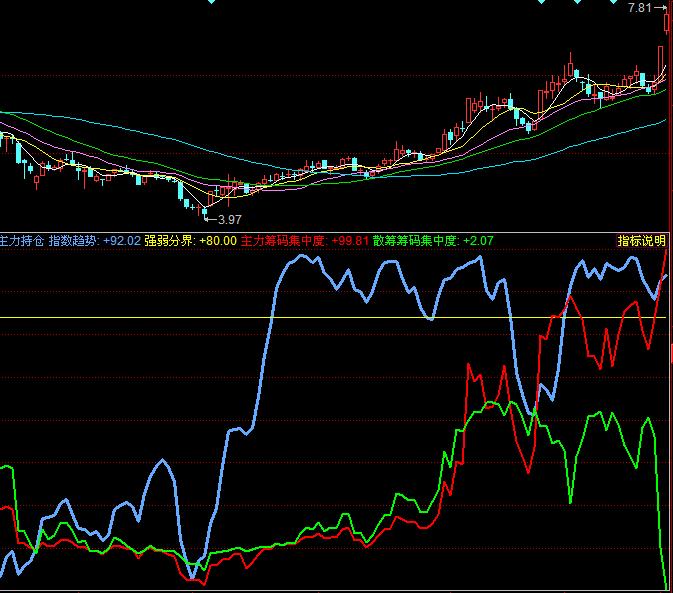This screenshot has height=593, width=673.
Task: Select the 主力持仓 indicator name
Action: 21,241
